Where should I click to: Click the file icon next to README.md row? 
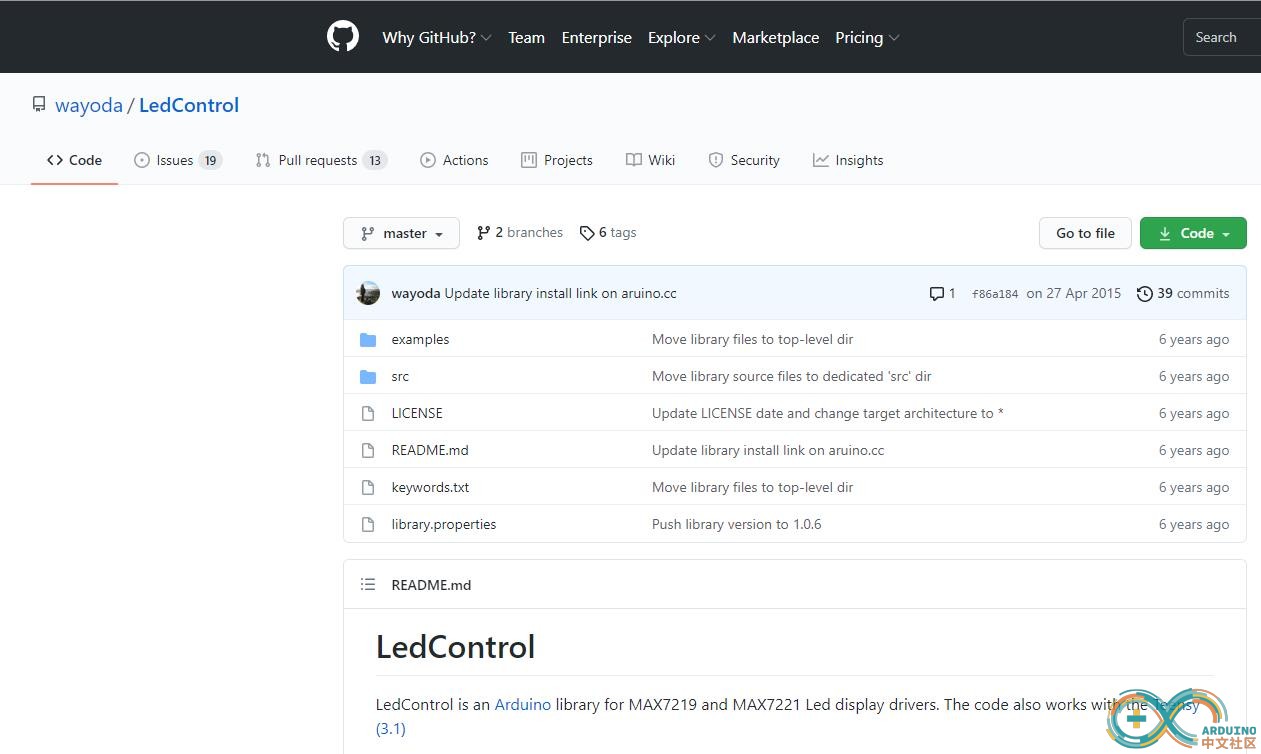tap(368, 451)
